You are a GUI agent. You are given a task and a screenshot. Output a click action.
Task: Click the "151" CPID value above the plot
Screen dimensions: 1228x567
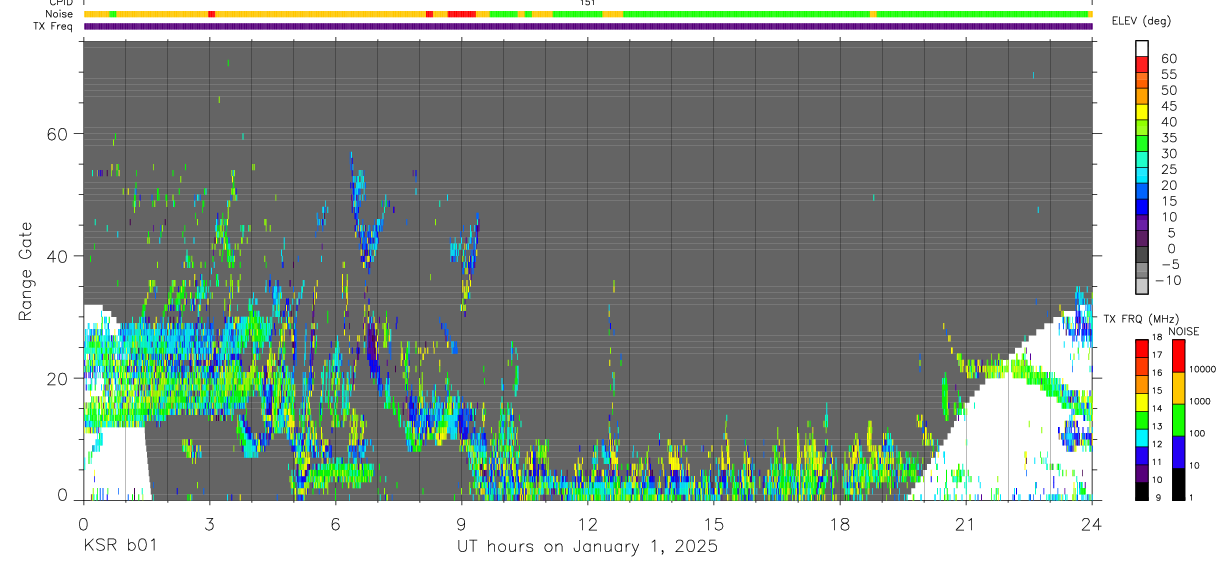588,3
